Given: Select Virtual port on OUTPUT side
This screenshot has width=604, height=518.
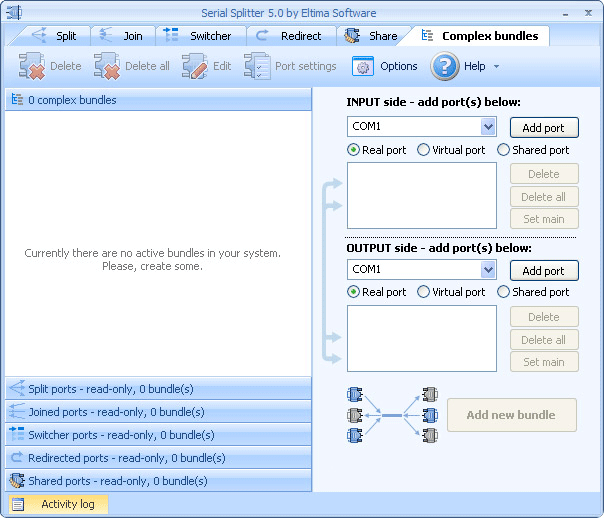Looking at the screenshot, I should coord(423,292).
